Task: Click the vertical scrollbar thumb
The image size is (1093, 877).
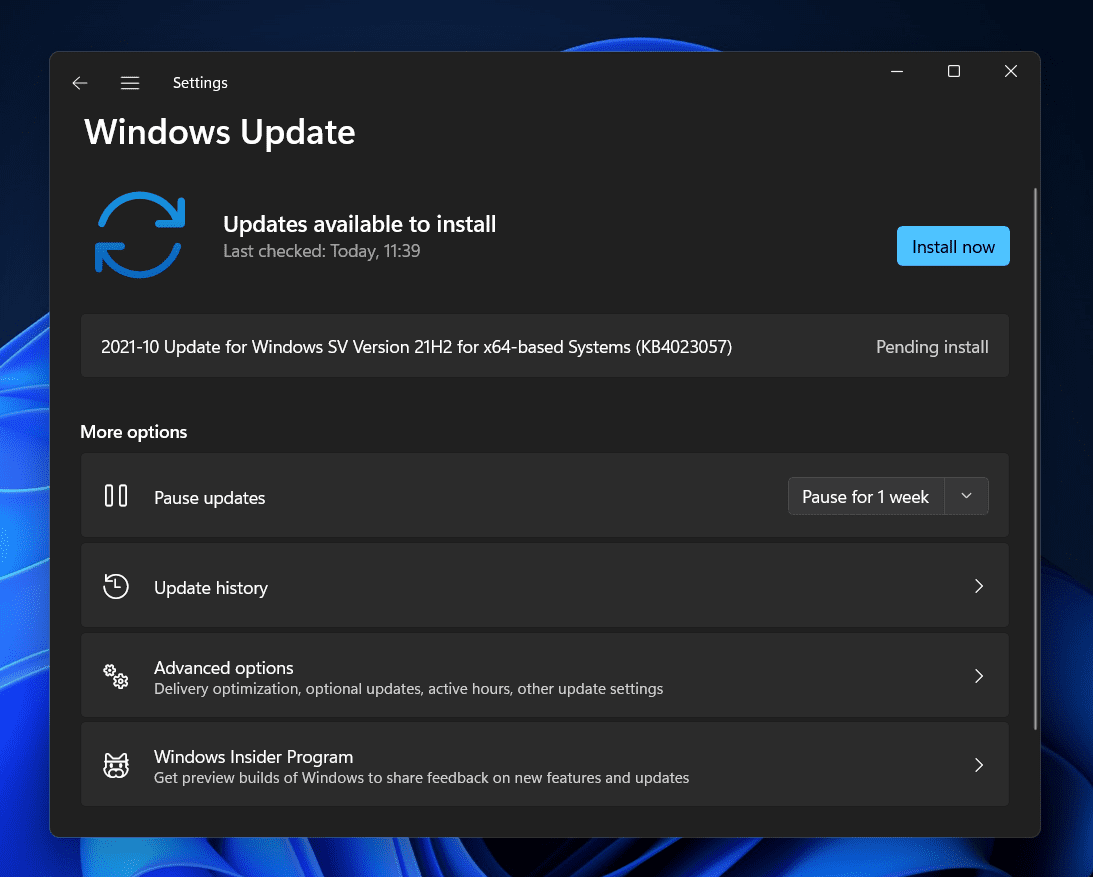Action: (1035, 459)
